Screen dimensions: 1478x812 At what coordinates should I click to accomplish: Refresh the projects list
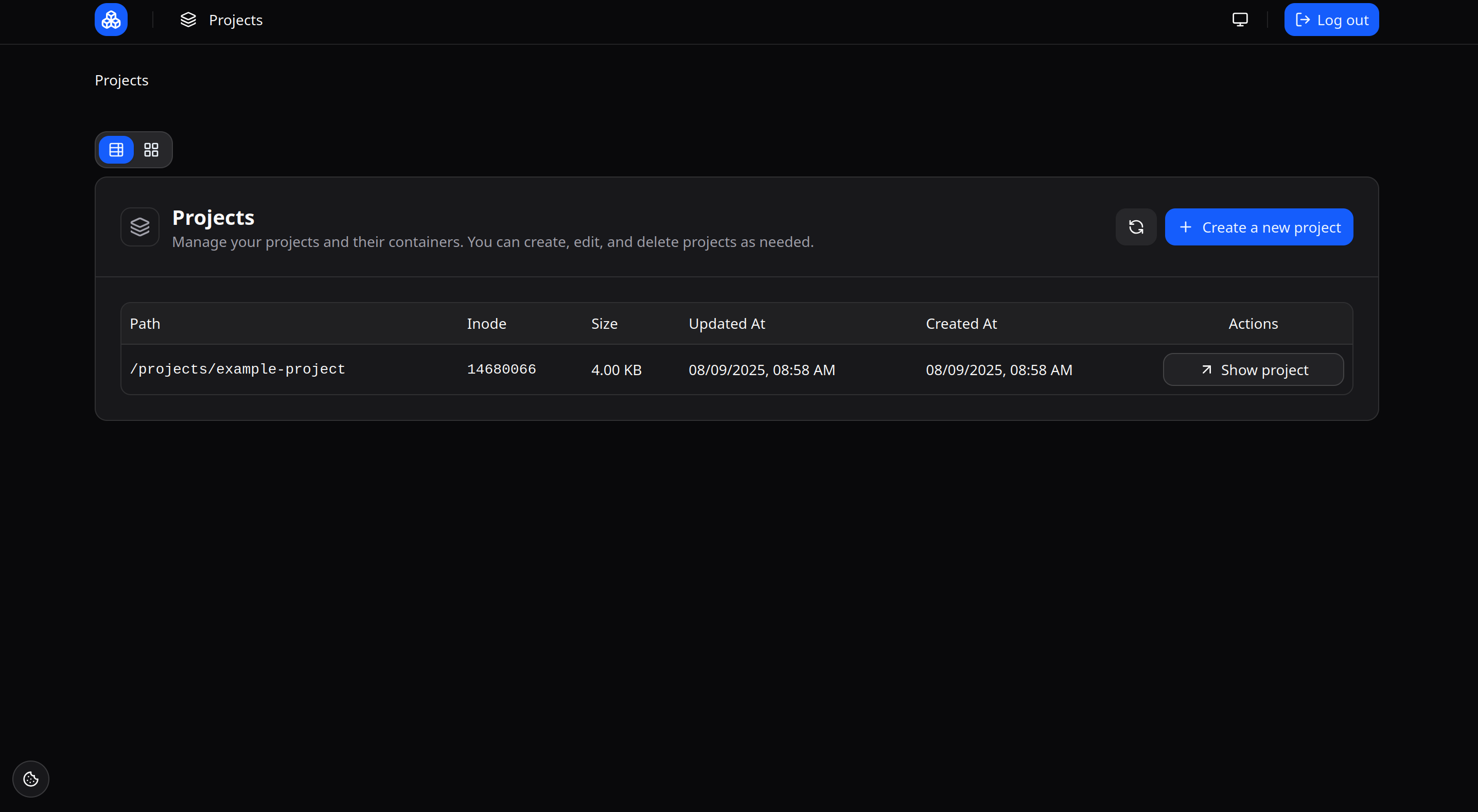click(x=1135, y=227)
